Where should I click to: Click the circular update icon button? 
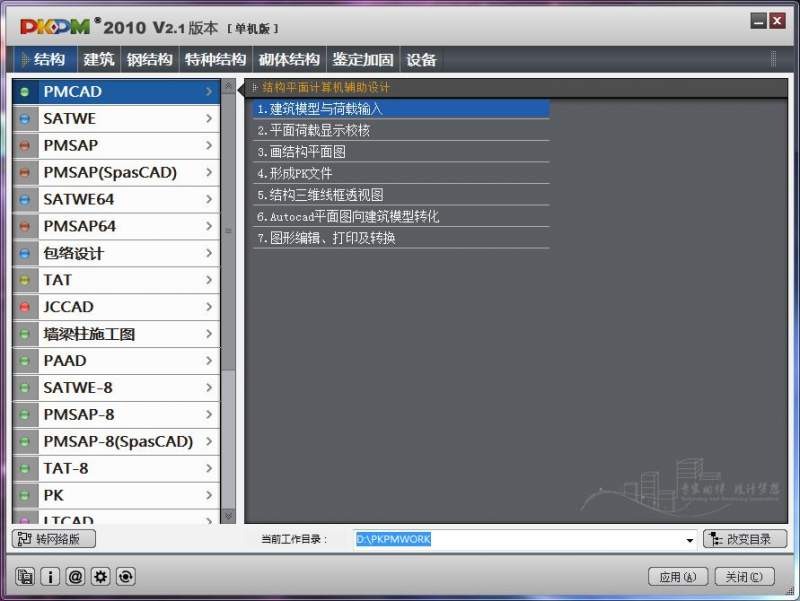point(126,577)
